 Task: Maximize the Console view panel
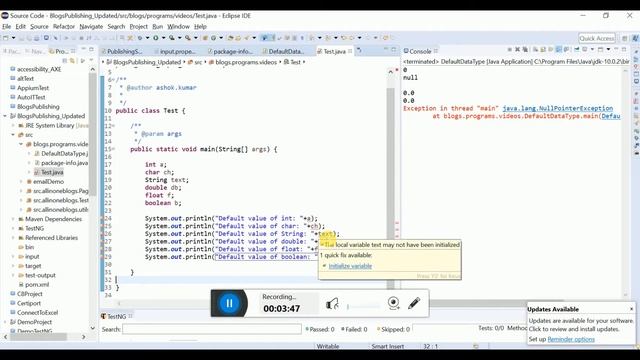[x=624, y=49]
